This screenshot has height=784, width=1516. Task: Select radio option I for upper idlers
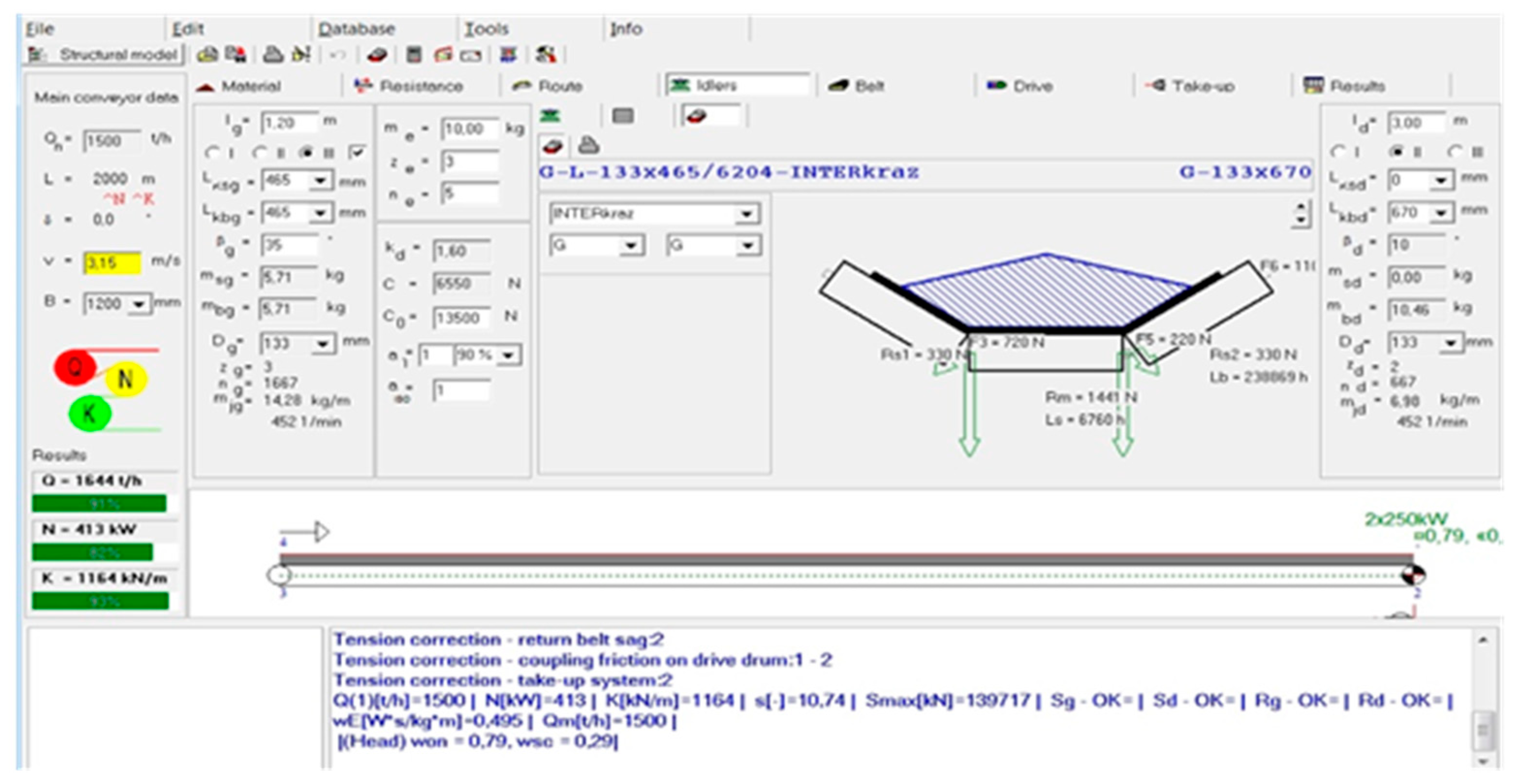coord(211,153)
